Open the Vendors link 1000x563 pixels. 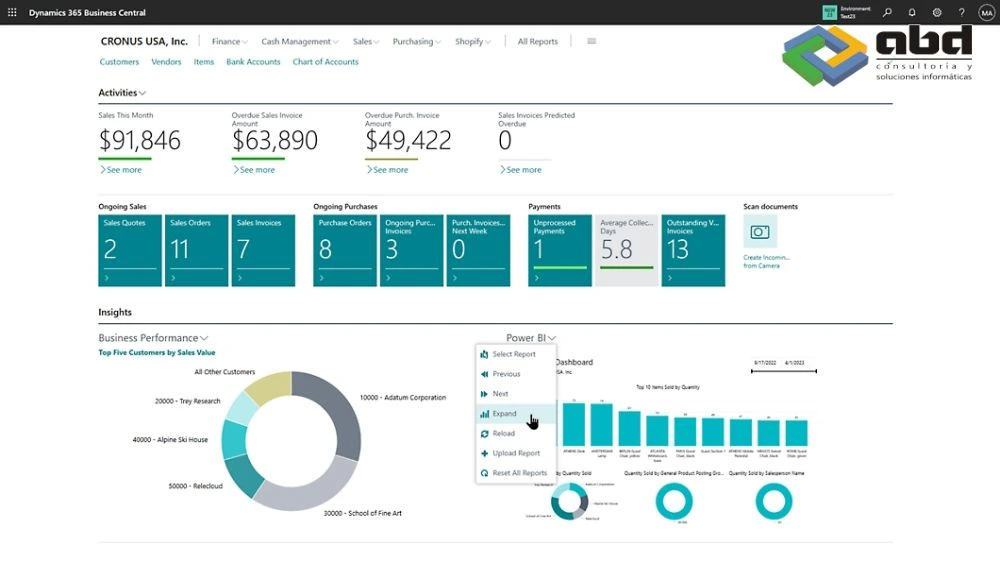coord(166,62)
